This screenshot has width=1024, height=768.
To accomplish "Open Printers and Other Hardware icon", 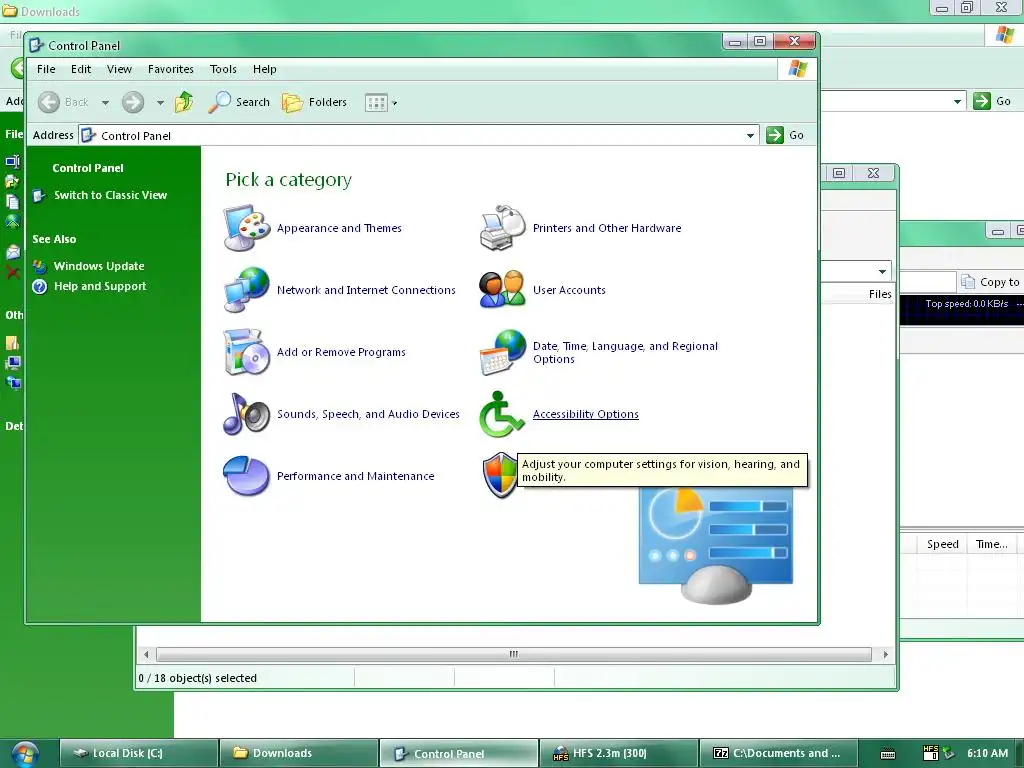I will coord(502,228).
